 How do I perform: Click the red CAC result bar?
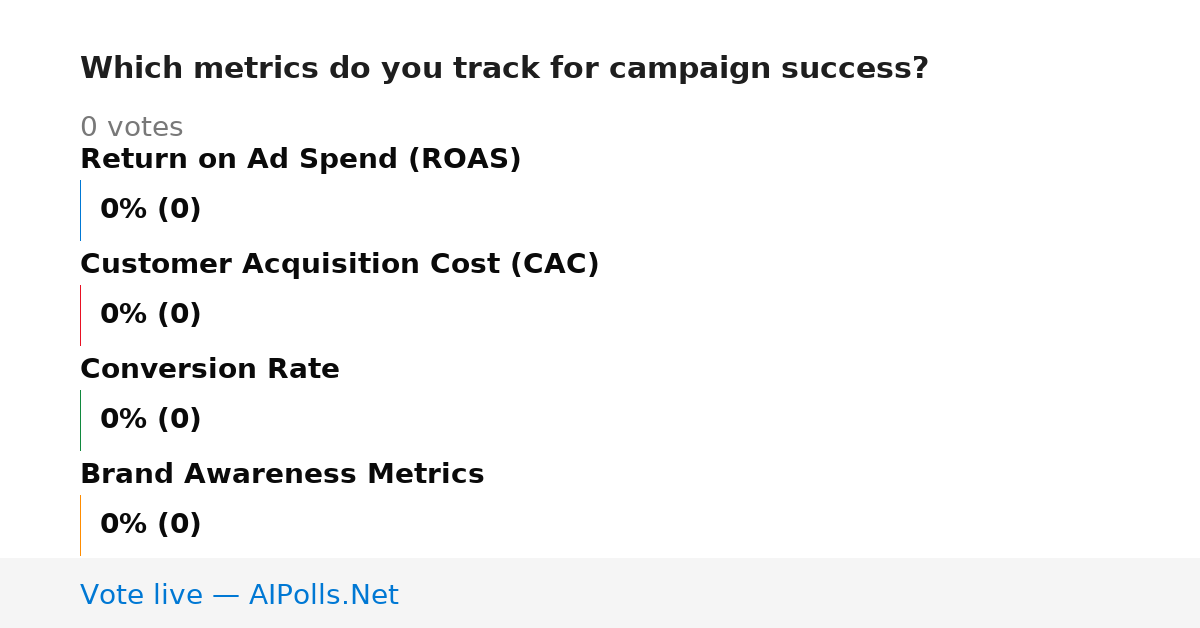80,315
